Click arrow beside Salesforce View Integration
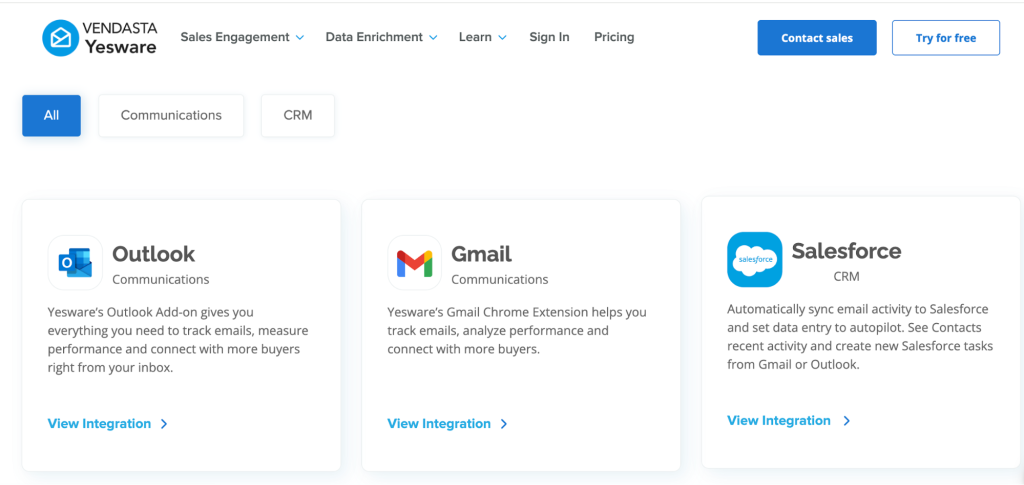Screen dimensions: 1024x485 846,420
